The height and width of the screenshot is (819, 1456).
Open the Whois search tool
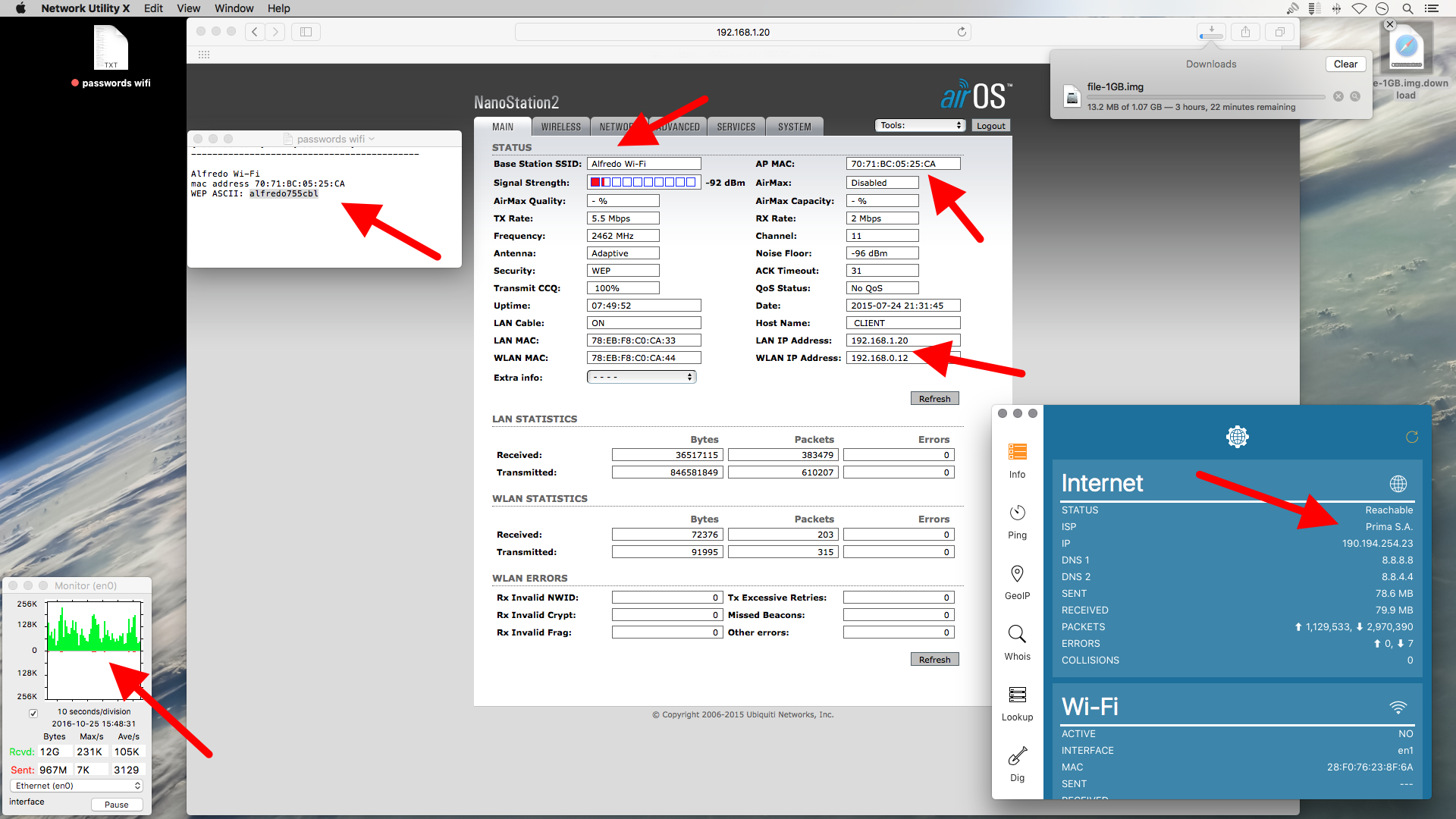pos(1017,635)
